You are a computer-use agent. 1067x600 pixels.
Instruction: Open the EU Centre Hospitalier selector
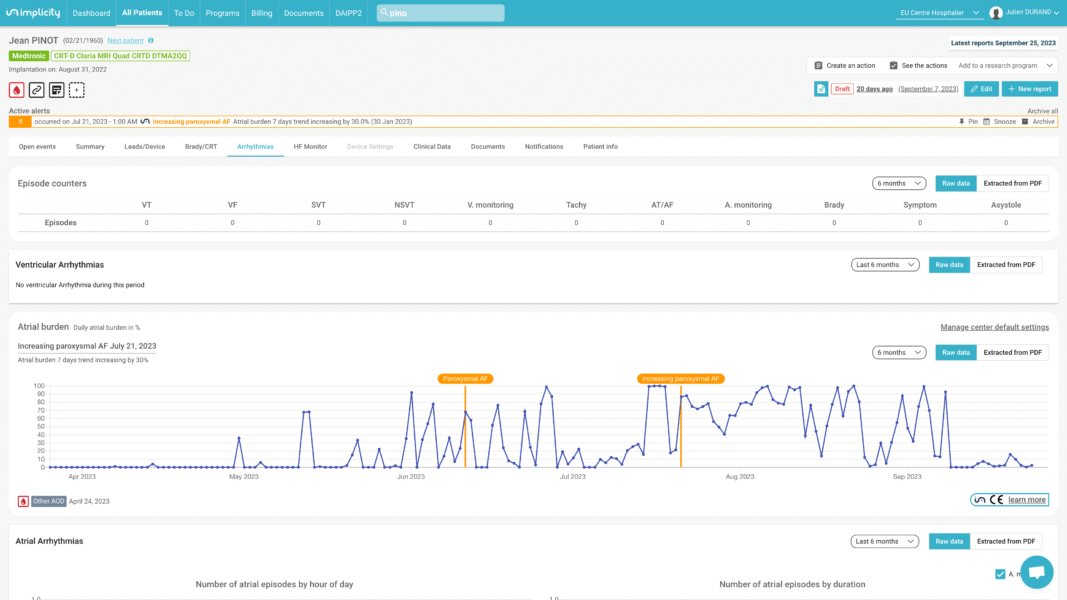938,13
